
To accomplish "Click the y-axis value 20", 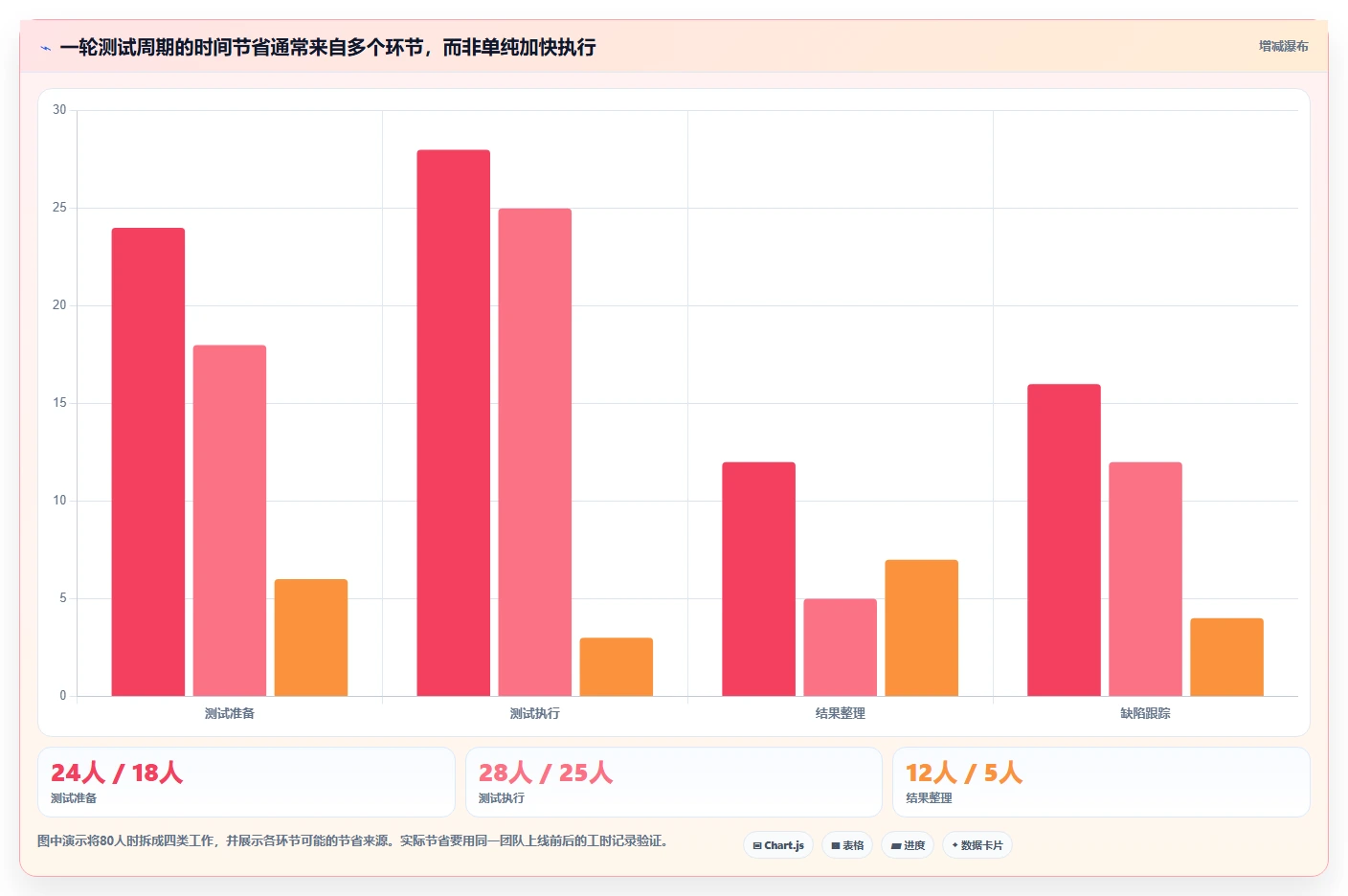I will [59, 305].
